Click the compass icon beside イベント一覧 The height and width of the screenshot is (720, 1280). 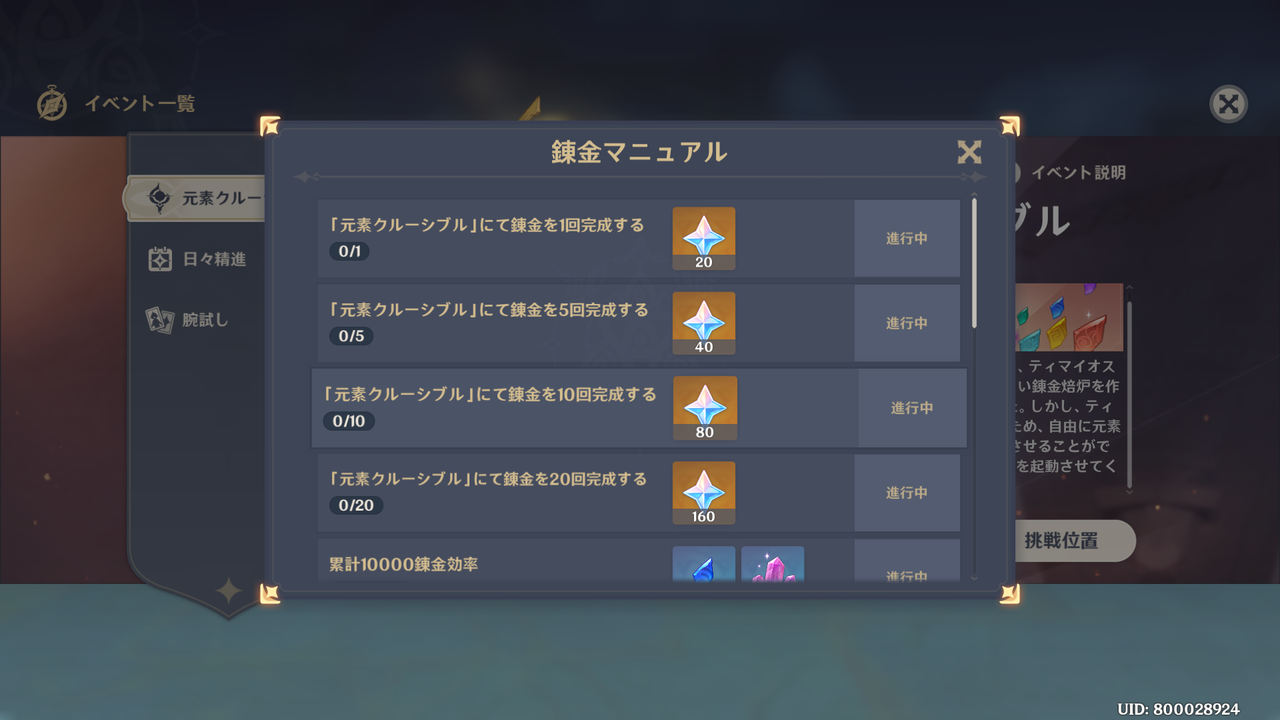click(52, 103)
